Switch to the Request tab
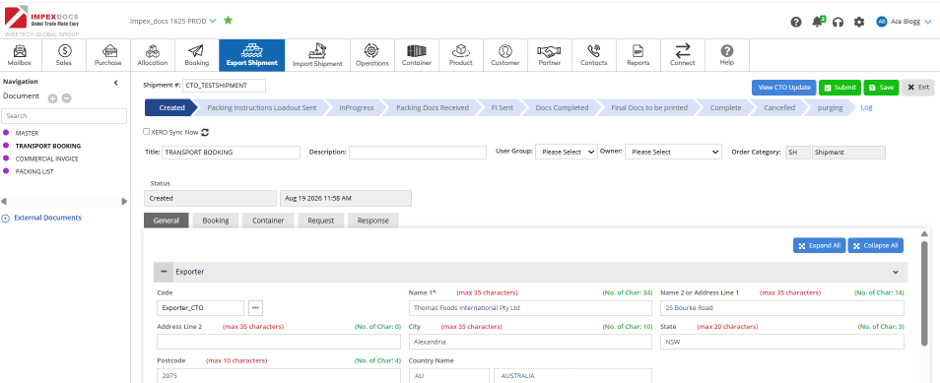Viewport: 940px width, 383px height. [x=321, y=221]
